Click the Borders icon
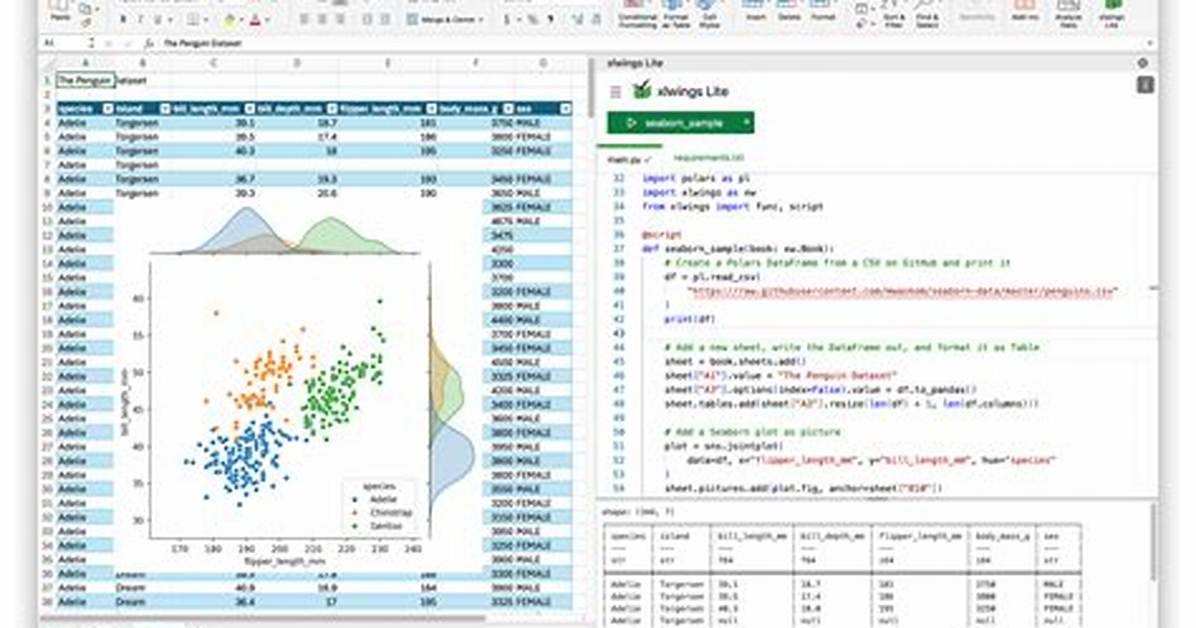Image resolution: width=1196 pixels, height=628 pixels. 193,20
